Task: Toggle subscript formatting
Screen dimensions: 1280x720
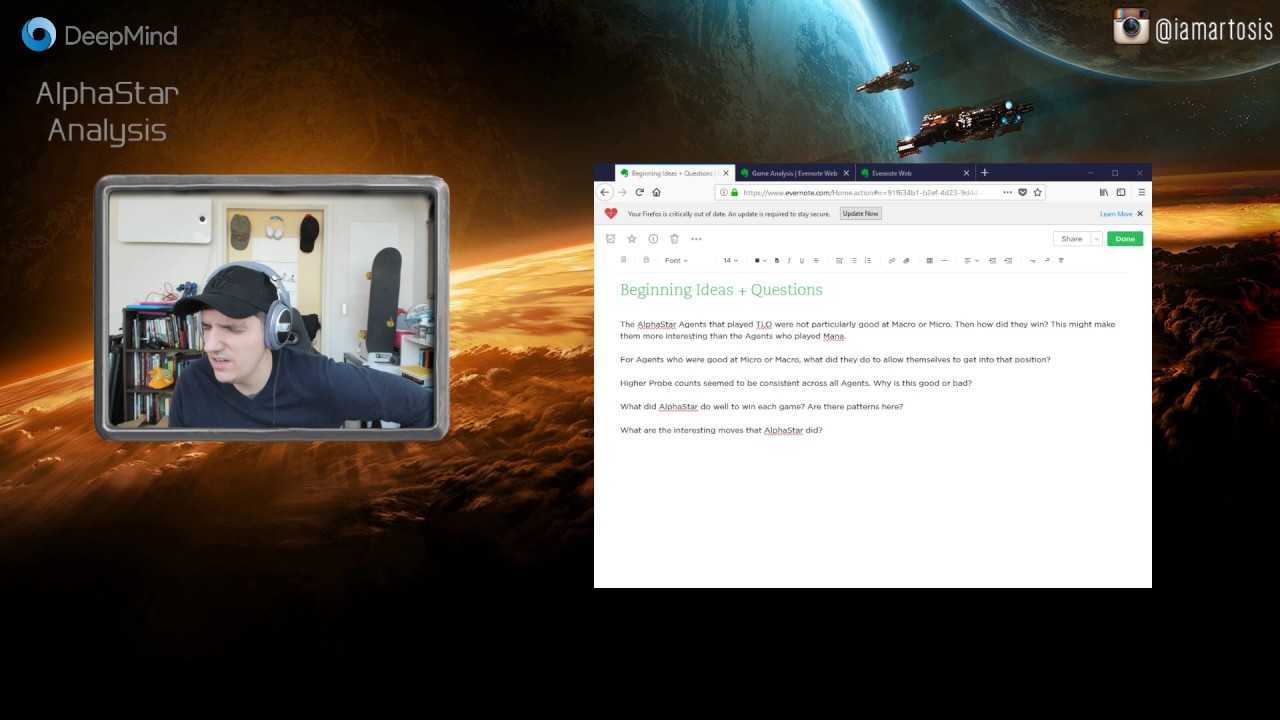Action: tap(1032, 260)
